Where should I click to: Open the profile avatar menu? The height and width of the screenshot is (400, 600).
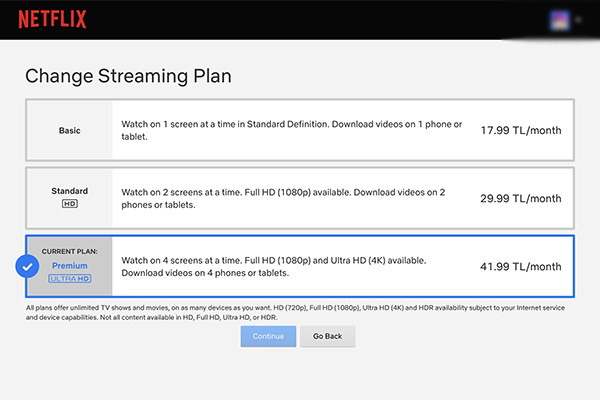tap(560, 19)
